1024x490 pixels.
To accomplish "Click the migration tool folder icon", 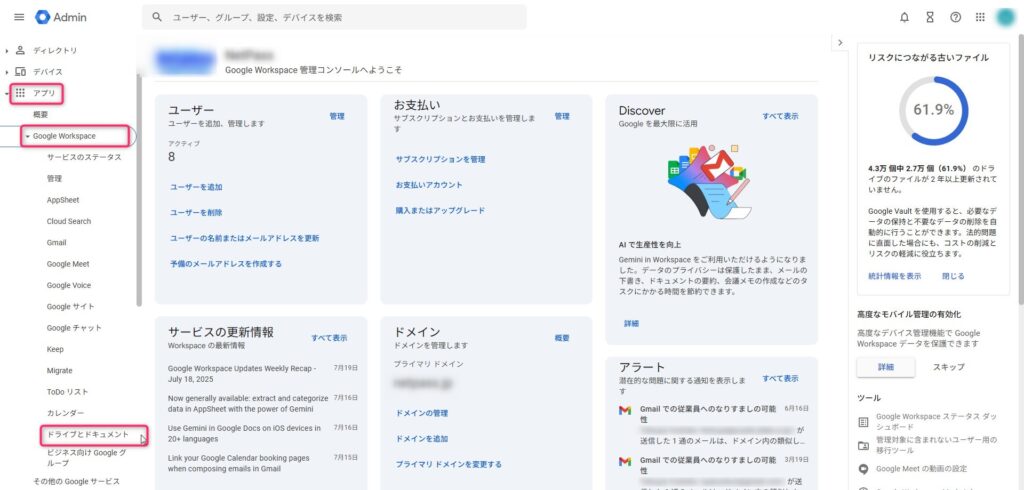I will pyautogui.click(x=863, y=446).
